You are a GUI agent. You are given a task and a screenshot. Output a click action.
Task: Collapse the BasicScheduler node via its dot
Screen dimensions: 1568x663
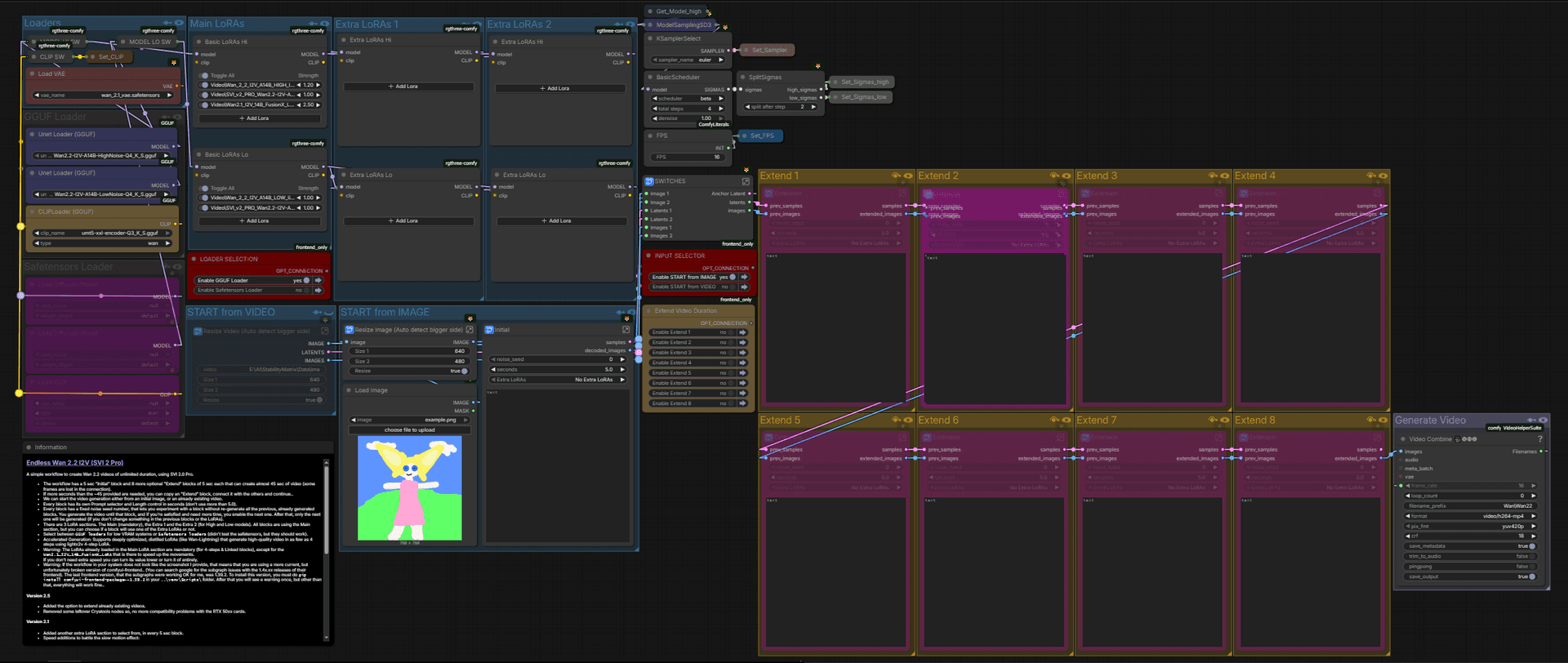pos(650,78)
